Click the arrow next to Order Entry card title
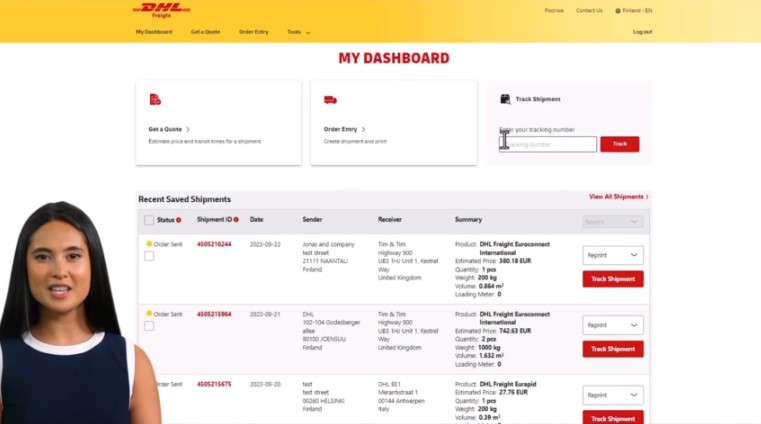Viewport: 761px width, 424px height. click(x=363, y=130)
